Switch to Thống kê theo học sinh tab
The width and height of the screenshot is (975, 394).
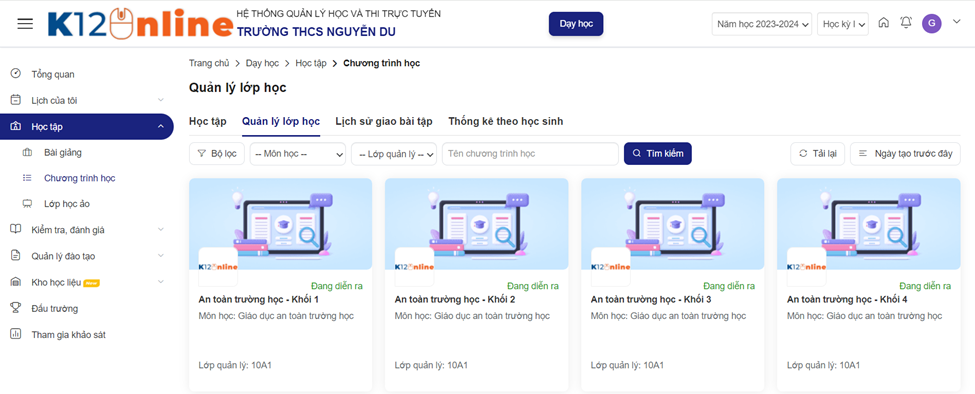(506, 122)
